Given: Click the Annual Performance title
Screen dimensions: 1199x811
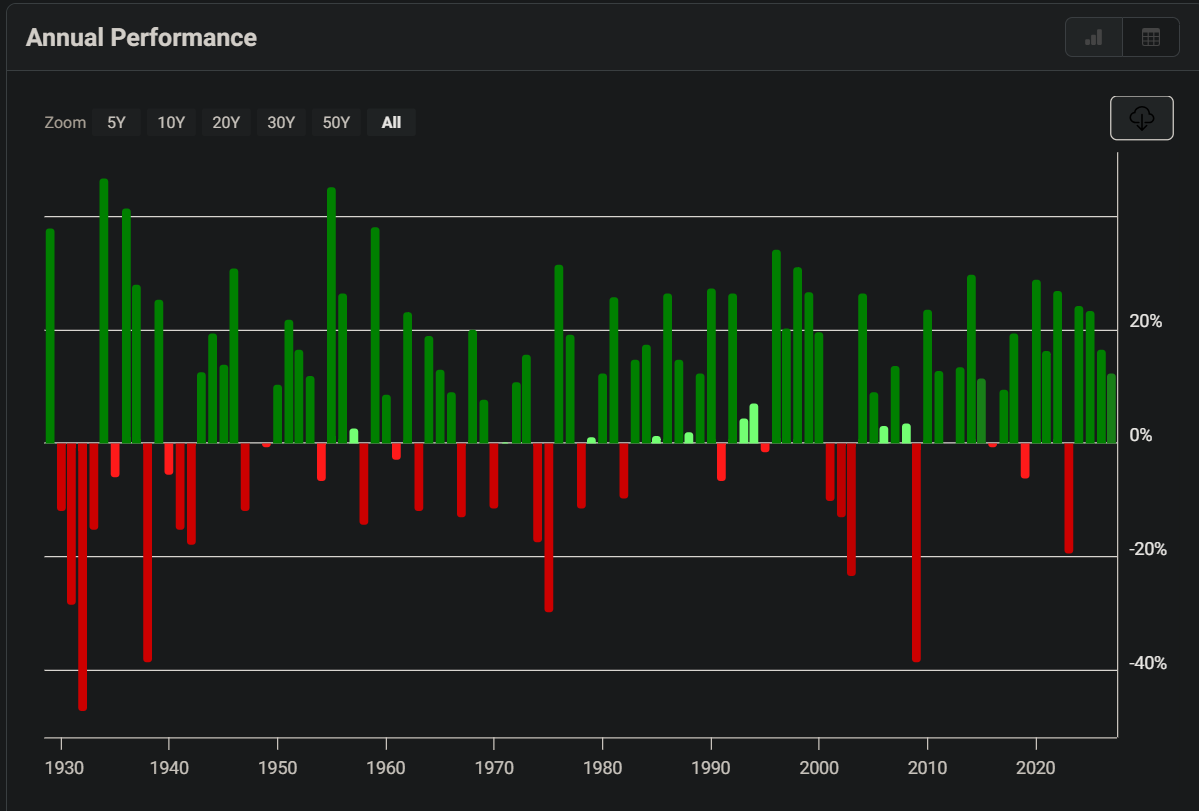Looking at the screenshot, I should click(141, 37).
